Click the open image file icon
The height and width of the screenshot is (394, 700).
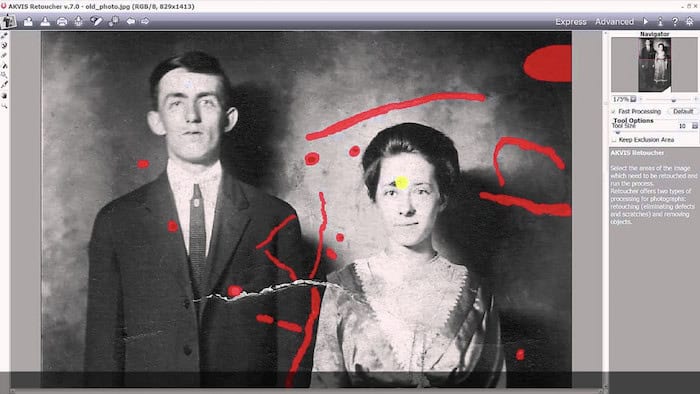(x=28, y=21)
